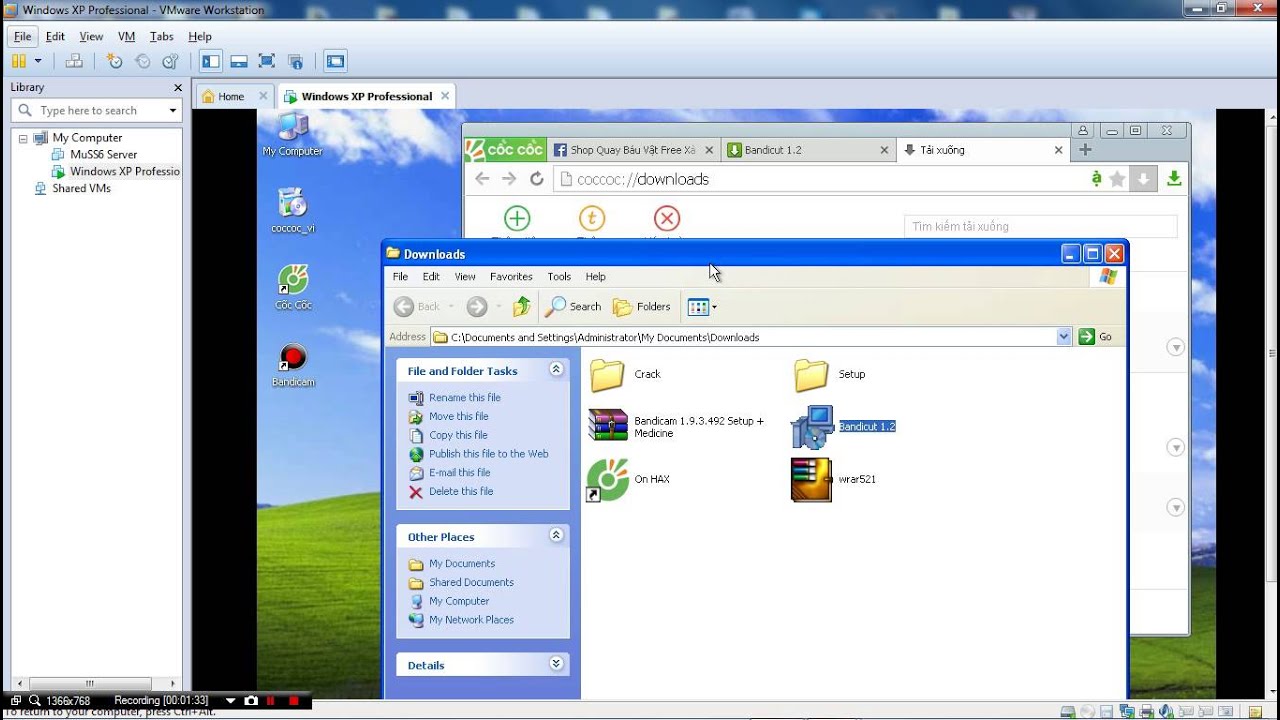Open VMware Help menu
Viewport: 1280px width, 720px height.
pyautogui.click(x=200, y=36)
